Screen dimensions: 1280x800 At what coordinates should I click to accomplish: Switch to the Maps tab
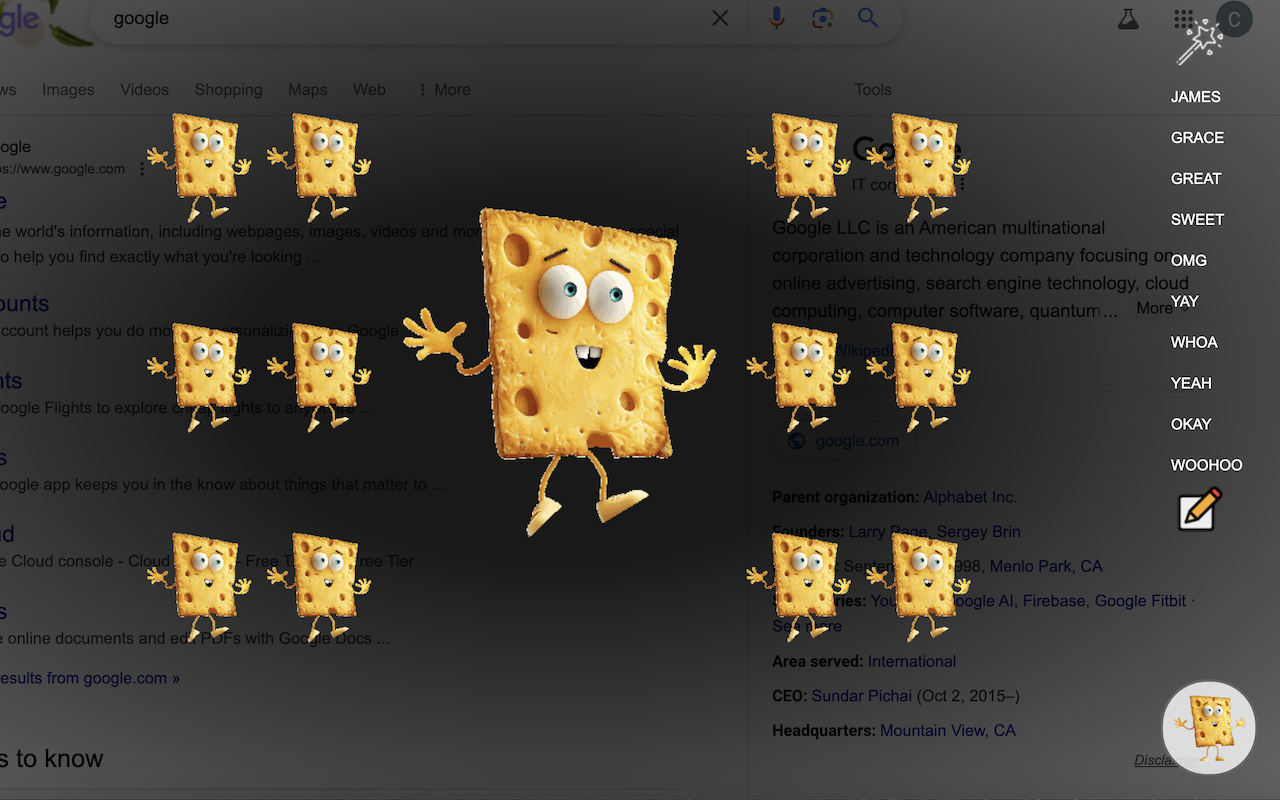tap(308, 90)
